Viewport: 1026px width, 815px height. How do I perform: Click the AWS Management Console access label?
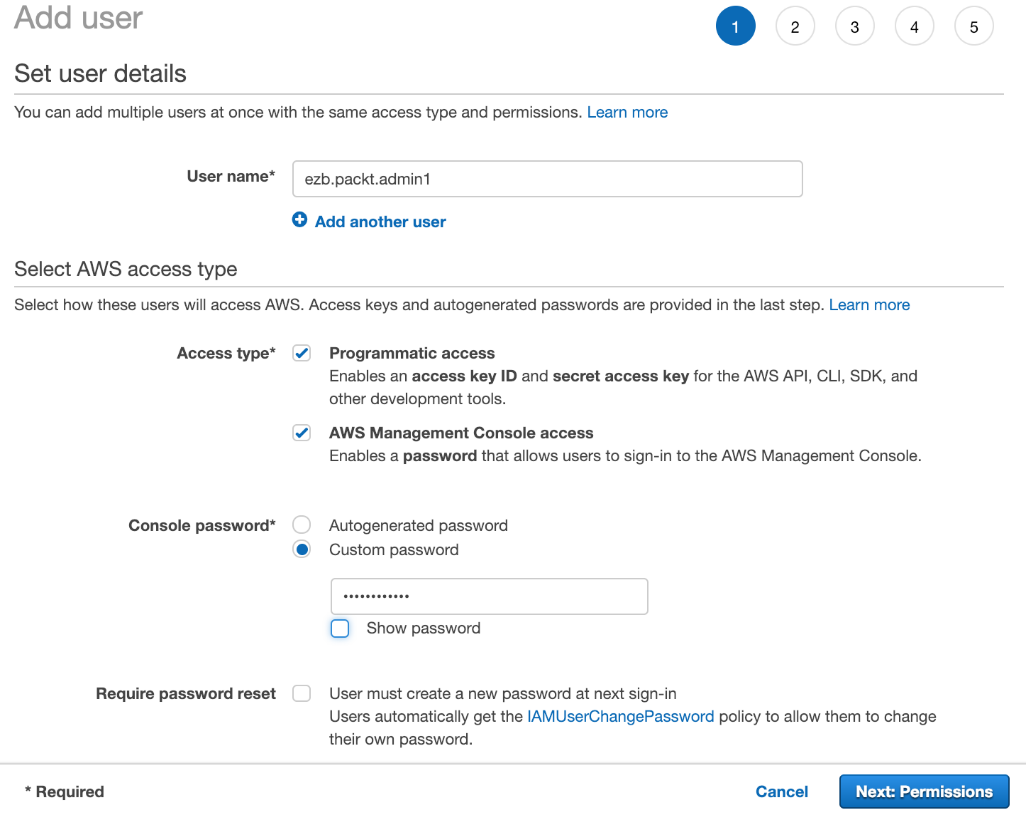(461, 433)
